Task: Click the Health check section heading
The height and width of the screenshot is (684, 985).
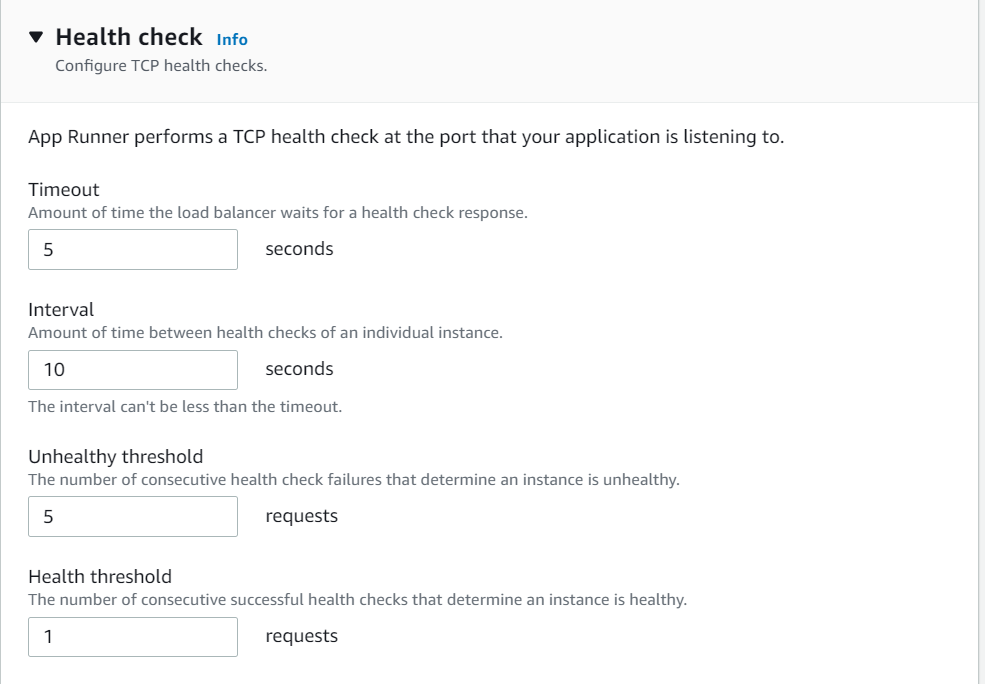Action: [129, 37]
